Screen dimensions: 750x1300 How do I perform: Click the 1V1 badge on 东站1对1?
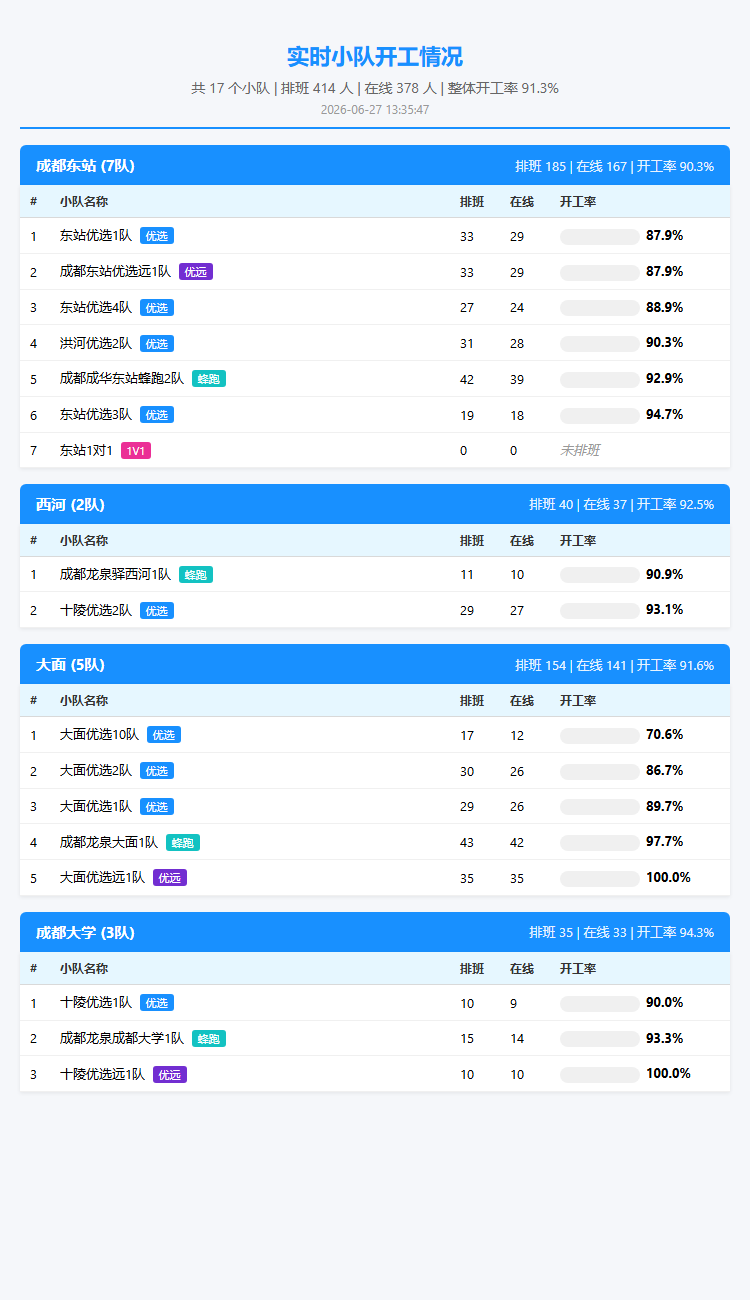click(x=136, y=451)
